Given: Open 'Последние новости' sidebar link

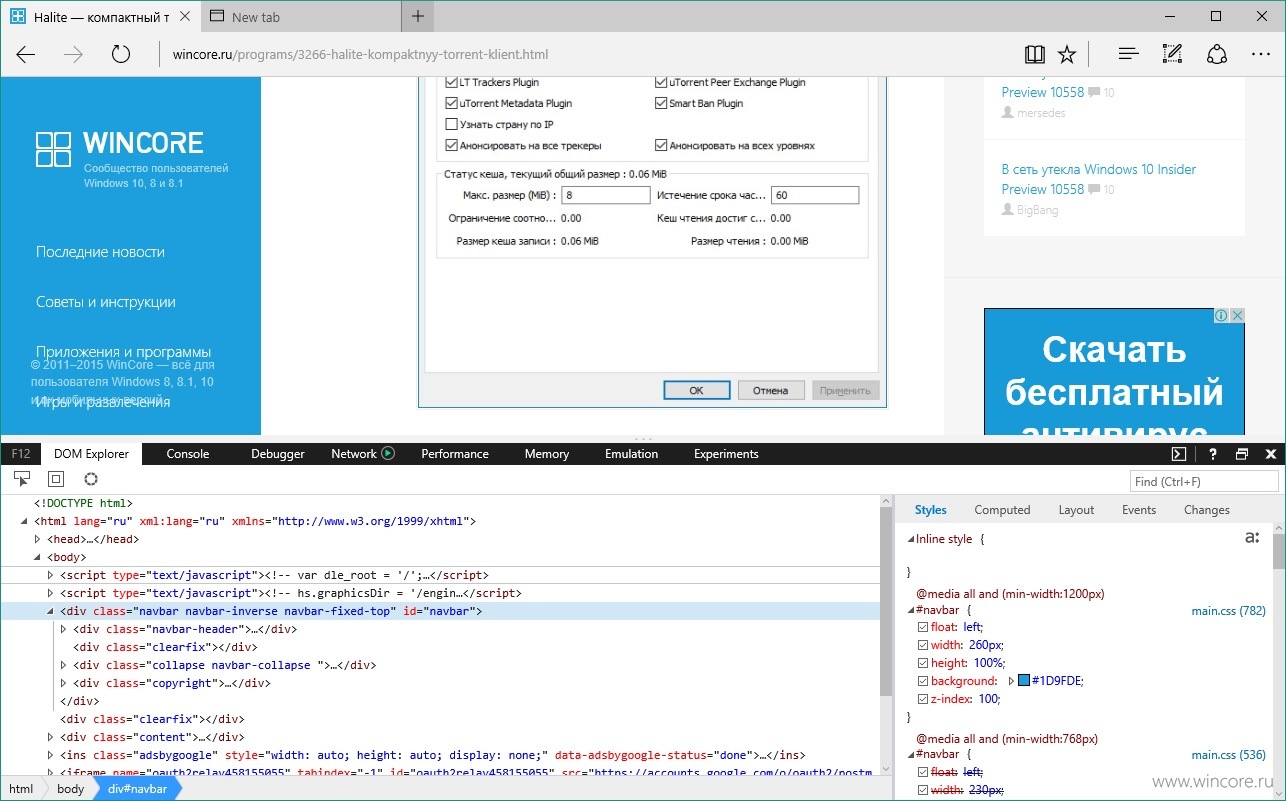Looking at the screenshot, I should coord(100,252).
